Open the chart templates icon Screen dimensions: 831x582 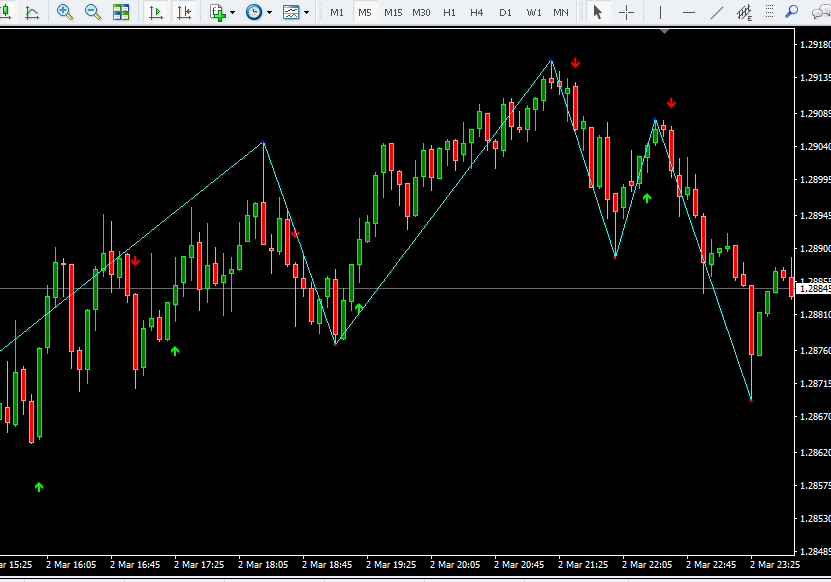tap(291, 12)
